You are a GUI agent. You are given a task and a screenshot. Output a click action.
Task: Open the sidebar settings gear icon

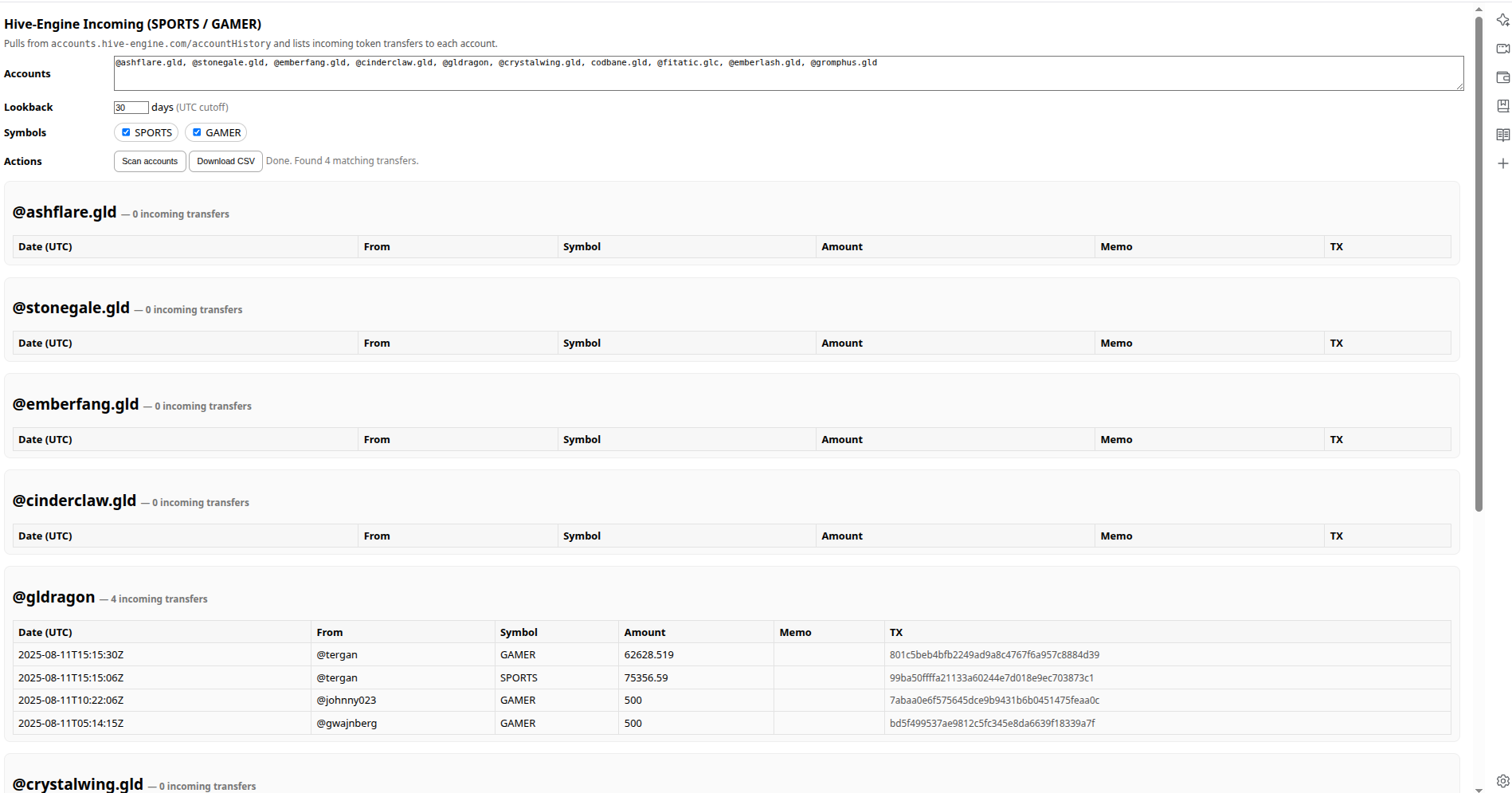click(1502, 781)
